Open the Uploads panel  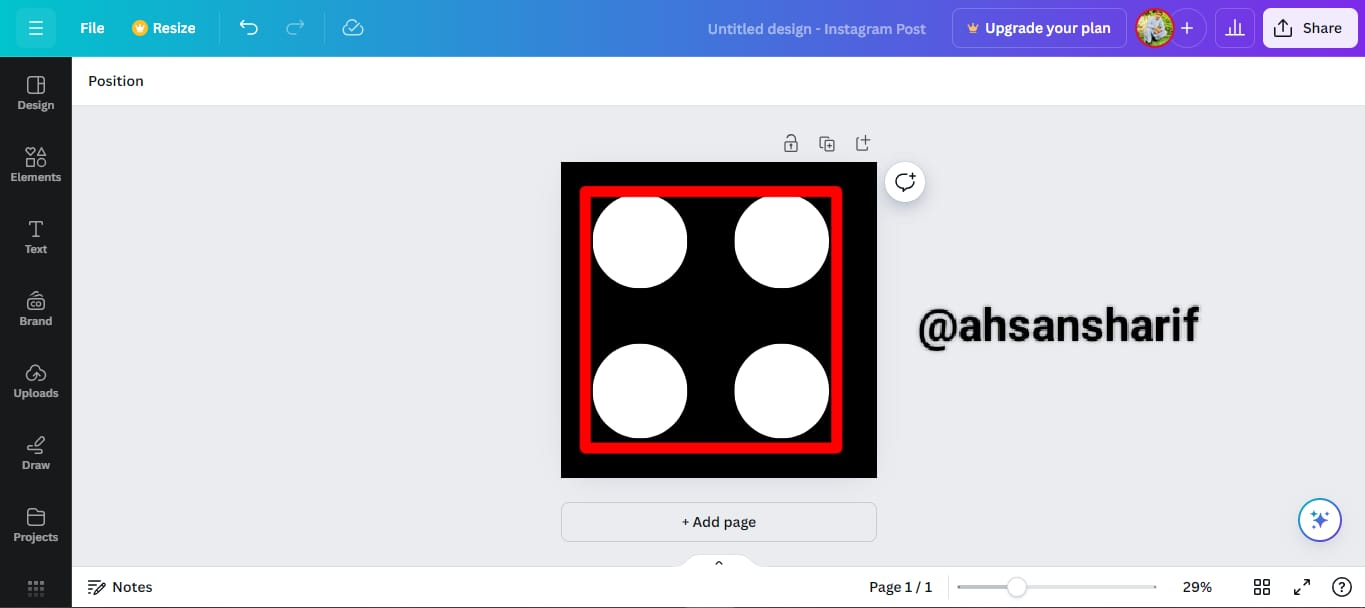36,380
